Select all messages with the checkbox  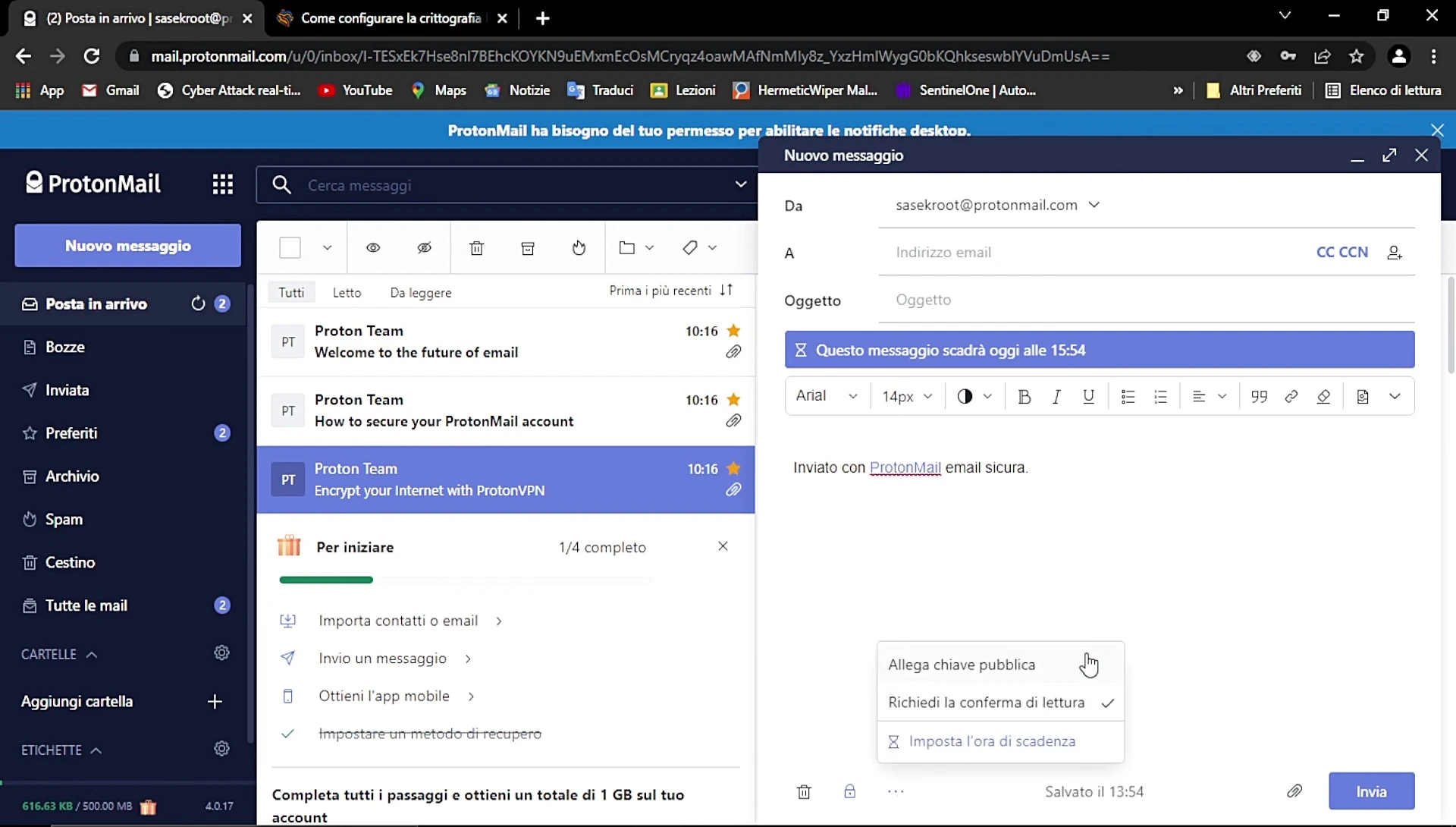(x=290, y=248)
